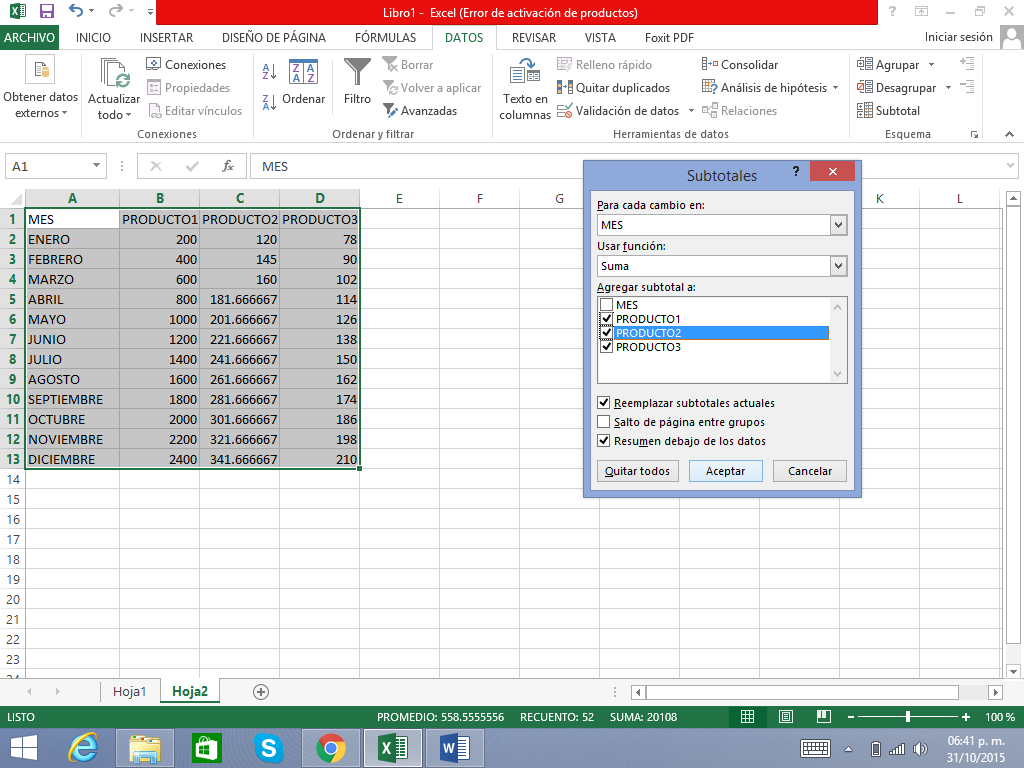Click Actualizar todo refresh icon
The image size is (1024, 768).
114,74
